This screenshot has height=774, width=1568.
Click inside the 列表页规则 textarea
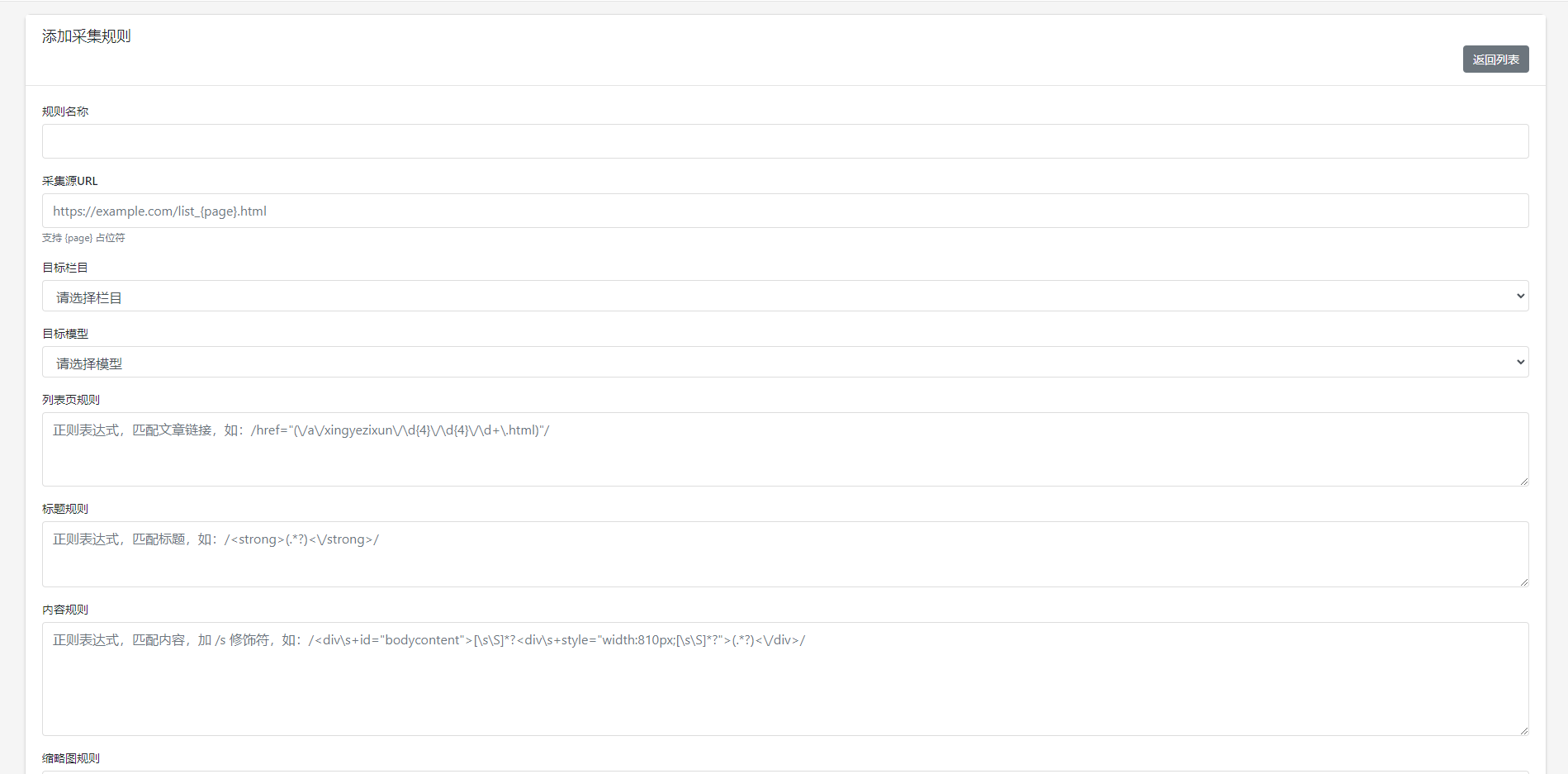(x=784, y=449)
